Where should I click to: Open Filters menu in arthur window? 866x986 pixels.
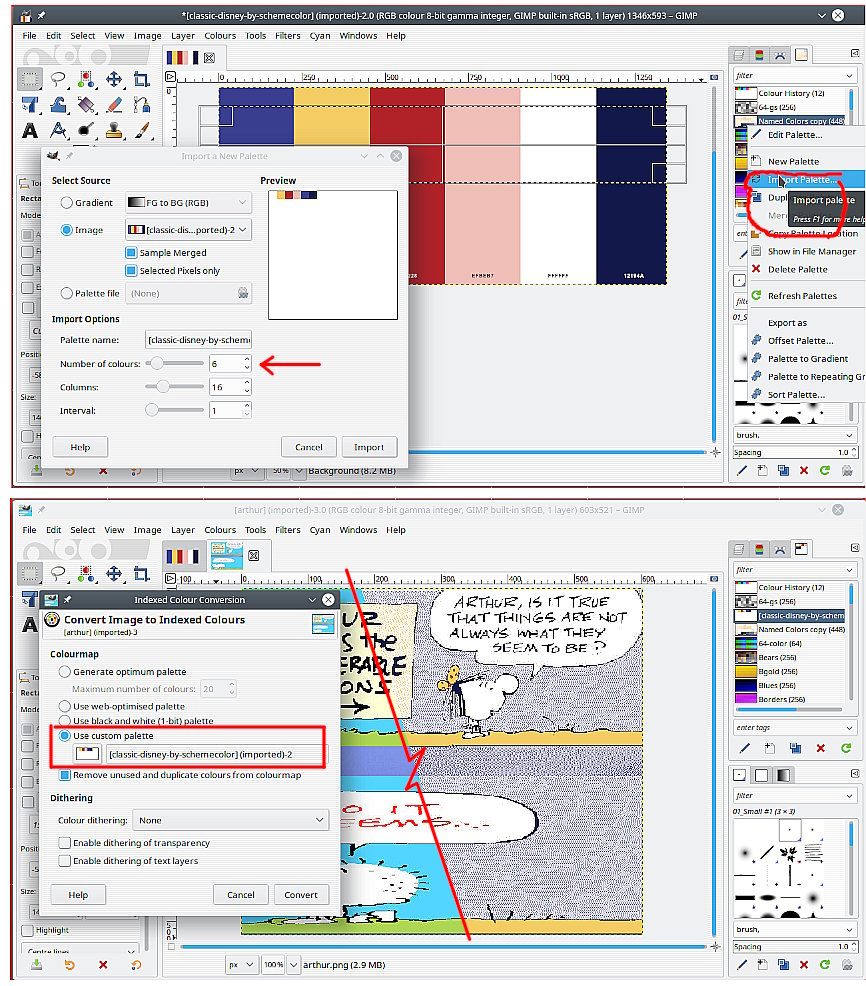tap(287, 530)
